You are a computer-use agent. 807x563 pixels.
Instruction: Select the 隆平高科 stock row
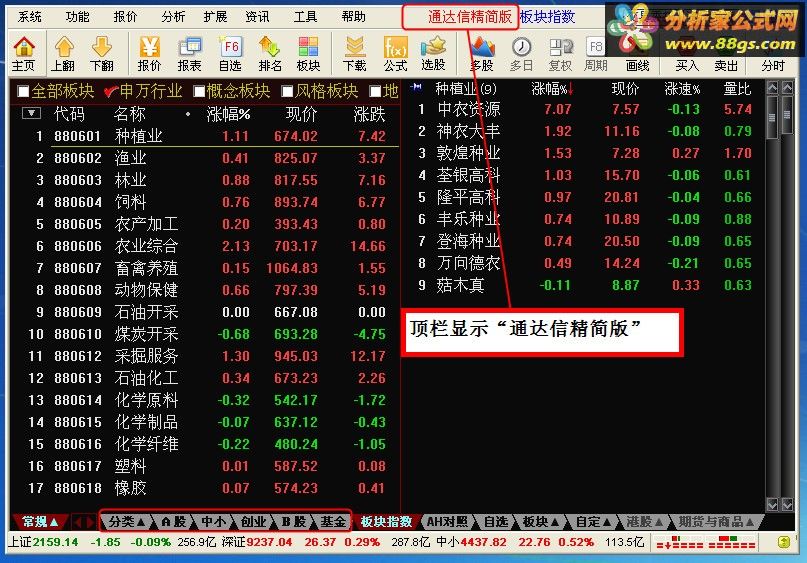[x=585, y=197]
